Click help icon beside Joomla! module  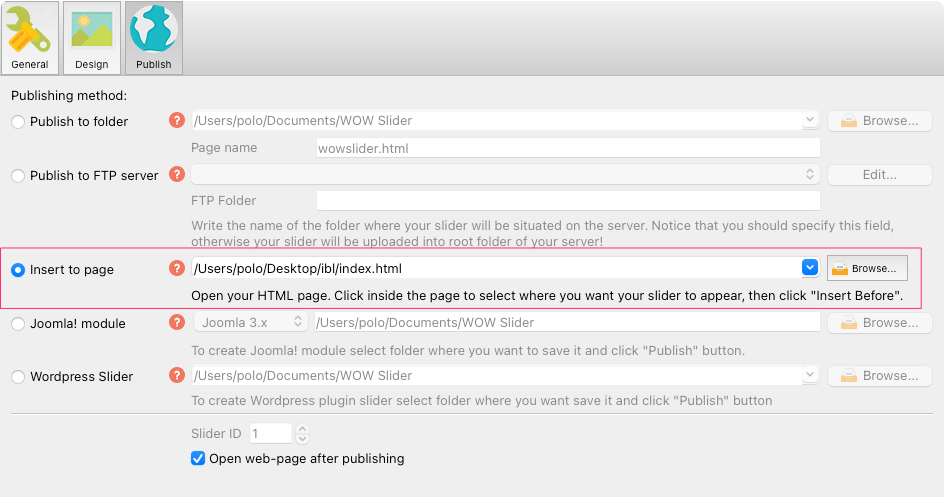point(178,322)
